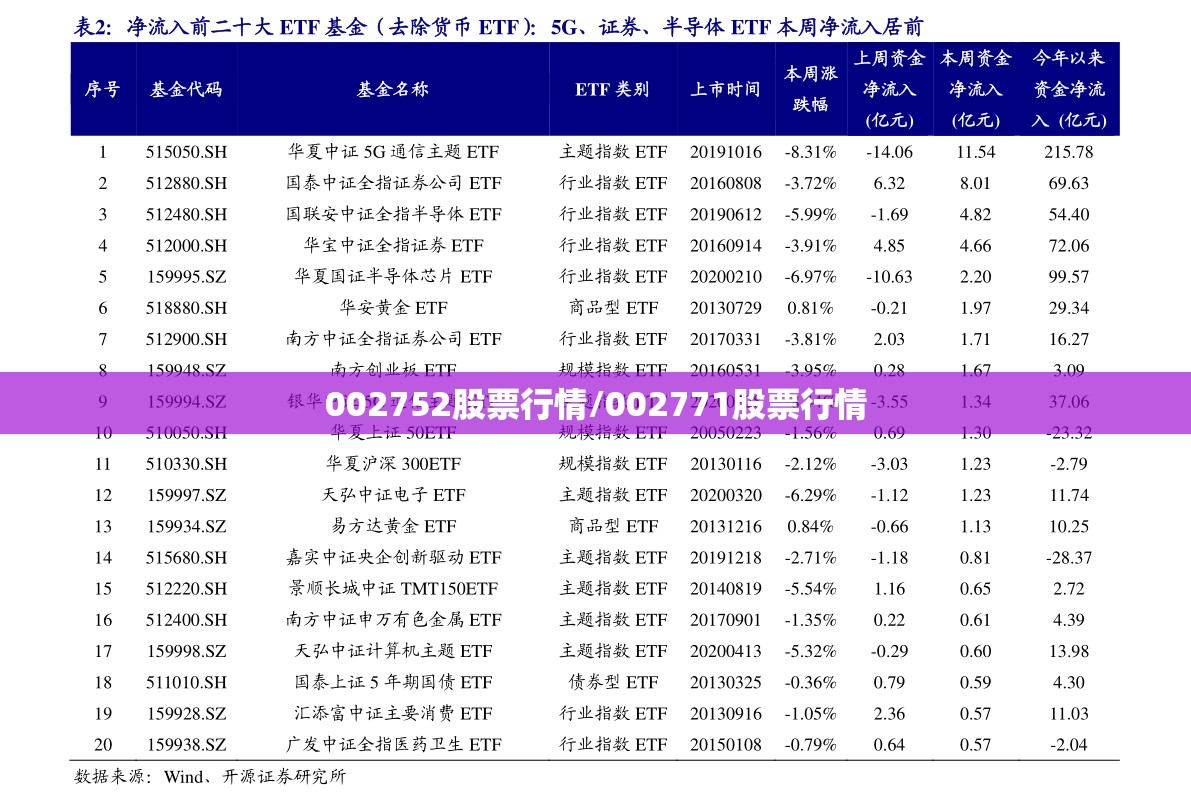
Task: Click the 基金代码 column header
Action: click(x=186, y=89)
